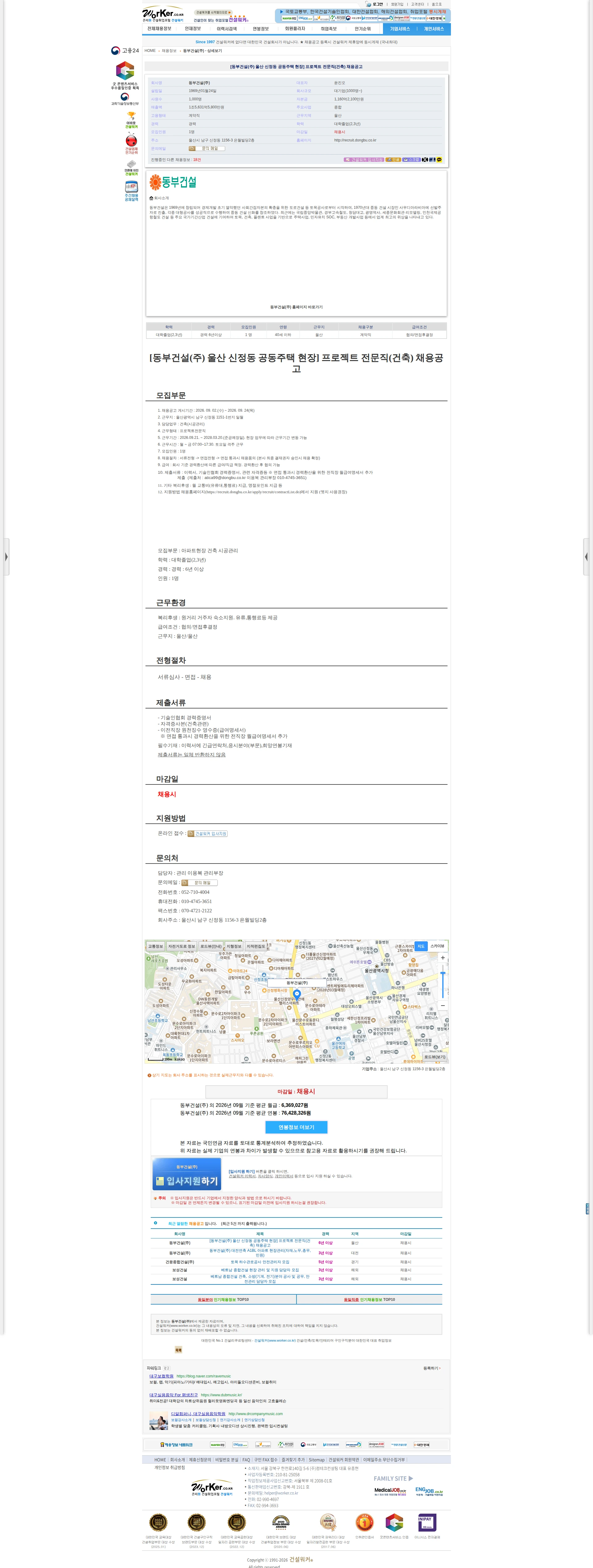The image size is (593, 1568).
Task: Show 교통정보 on the map
Action: click(155, 946)
